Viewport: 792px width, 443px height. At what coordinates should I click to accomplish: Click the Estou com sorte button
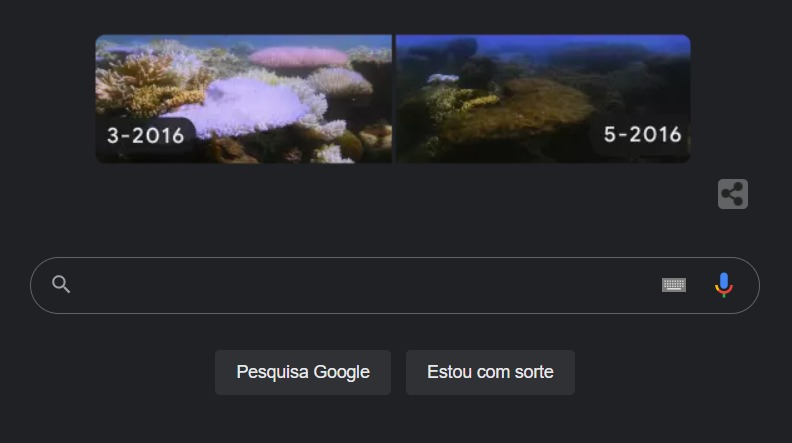click(x=490, y=372)
